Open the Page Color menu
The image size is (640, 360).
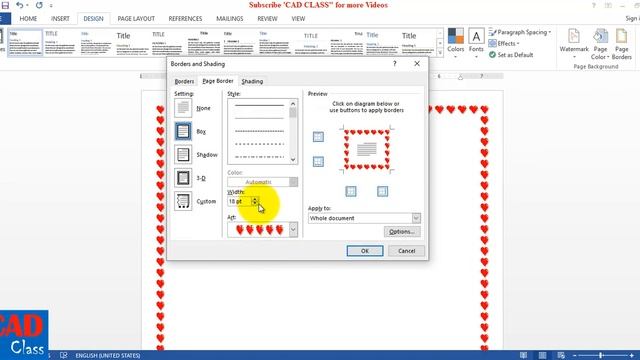(600, 44)
